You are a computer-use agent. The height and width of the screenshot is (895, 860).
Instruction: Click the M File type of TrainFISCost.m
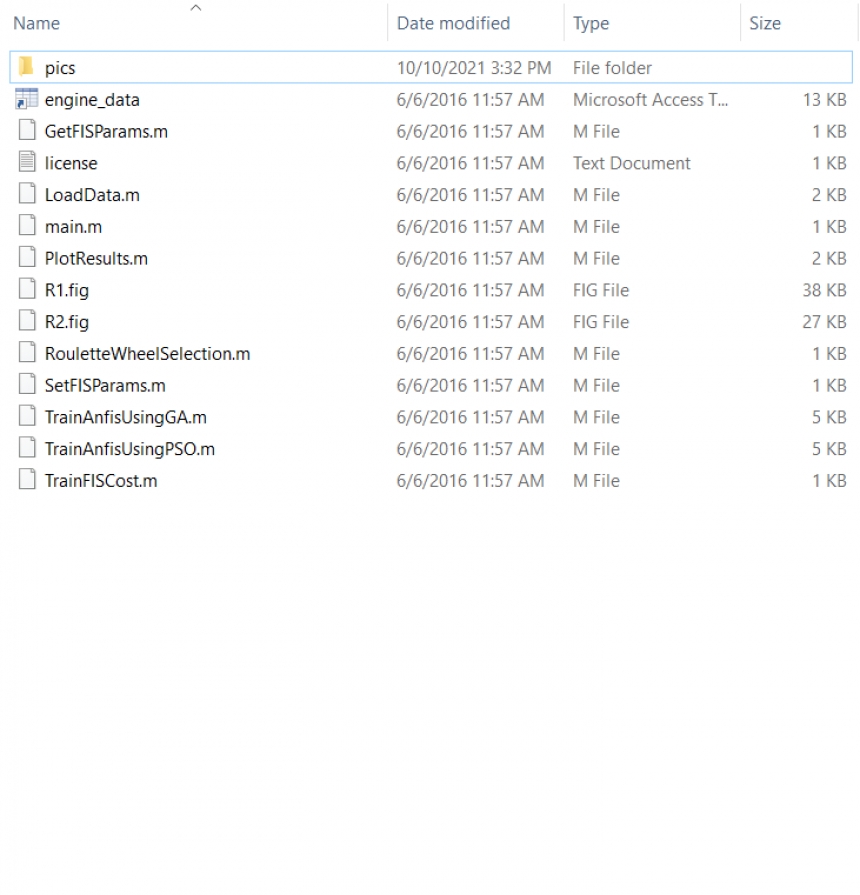pyautogui.click(x=596, y=481)
